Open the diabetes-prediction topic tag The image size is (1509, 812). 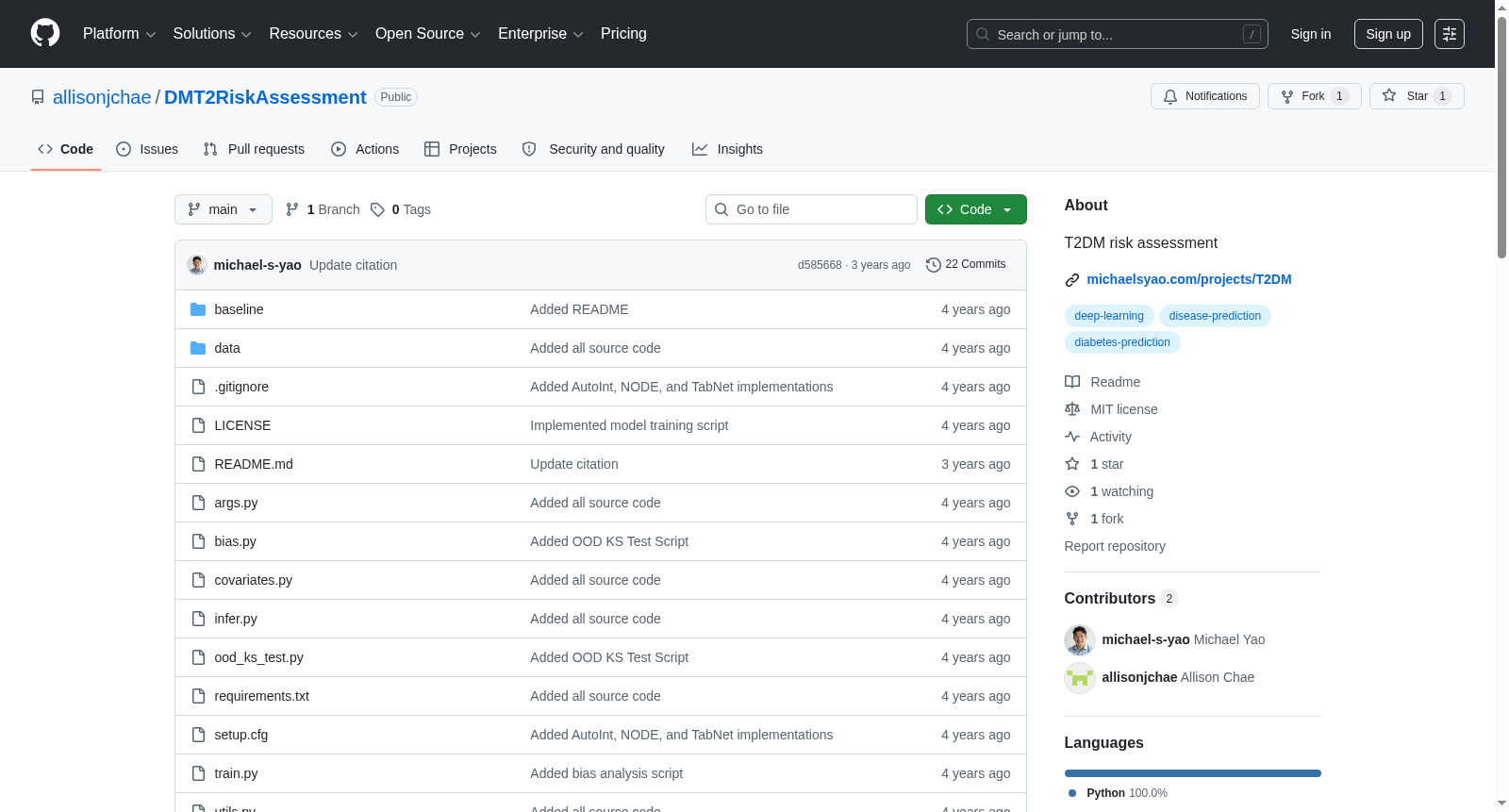pyautogui.click(x=1122, y=342)
